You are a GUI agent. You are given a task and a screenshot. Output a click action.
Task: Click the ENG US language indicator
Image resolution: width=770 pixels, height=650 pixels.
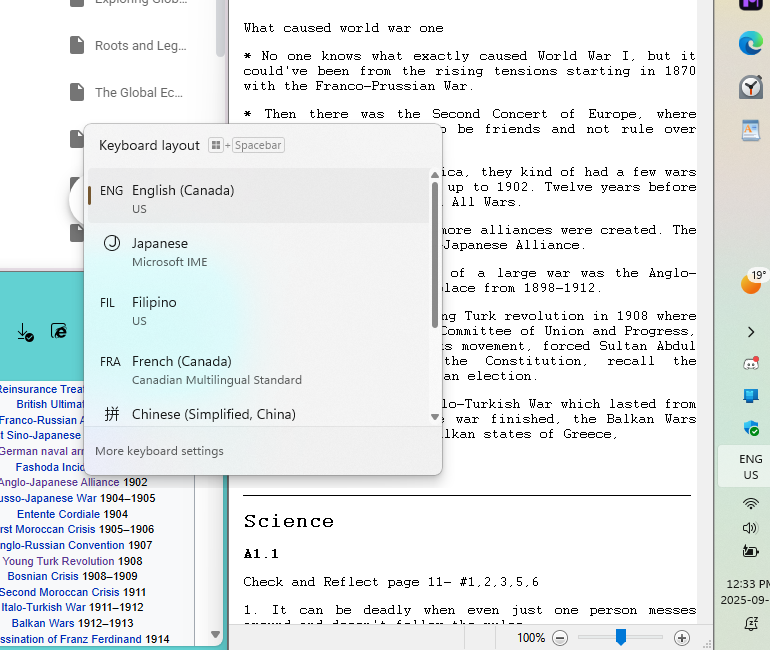[x=750, y=467]
